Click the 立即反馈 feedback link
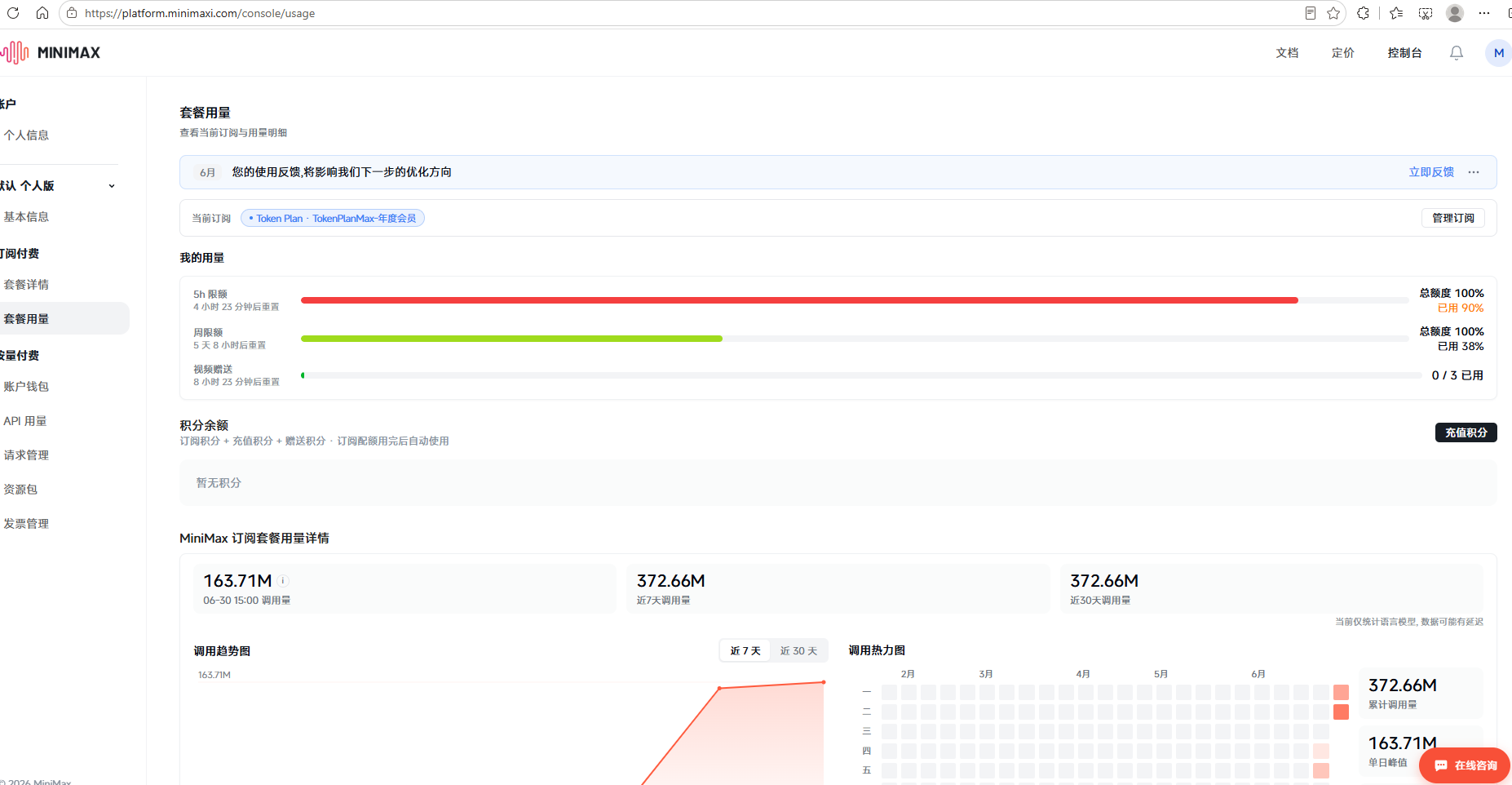 [x=1431, y=172]
